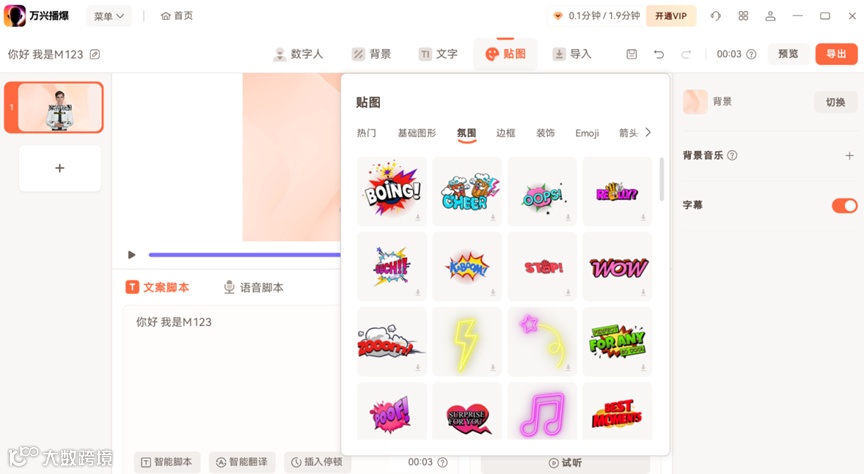Add background music with plus icon

click(849, 155)
